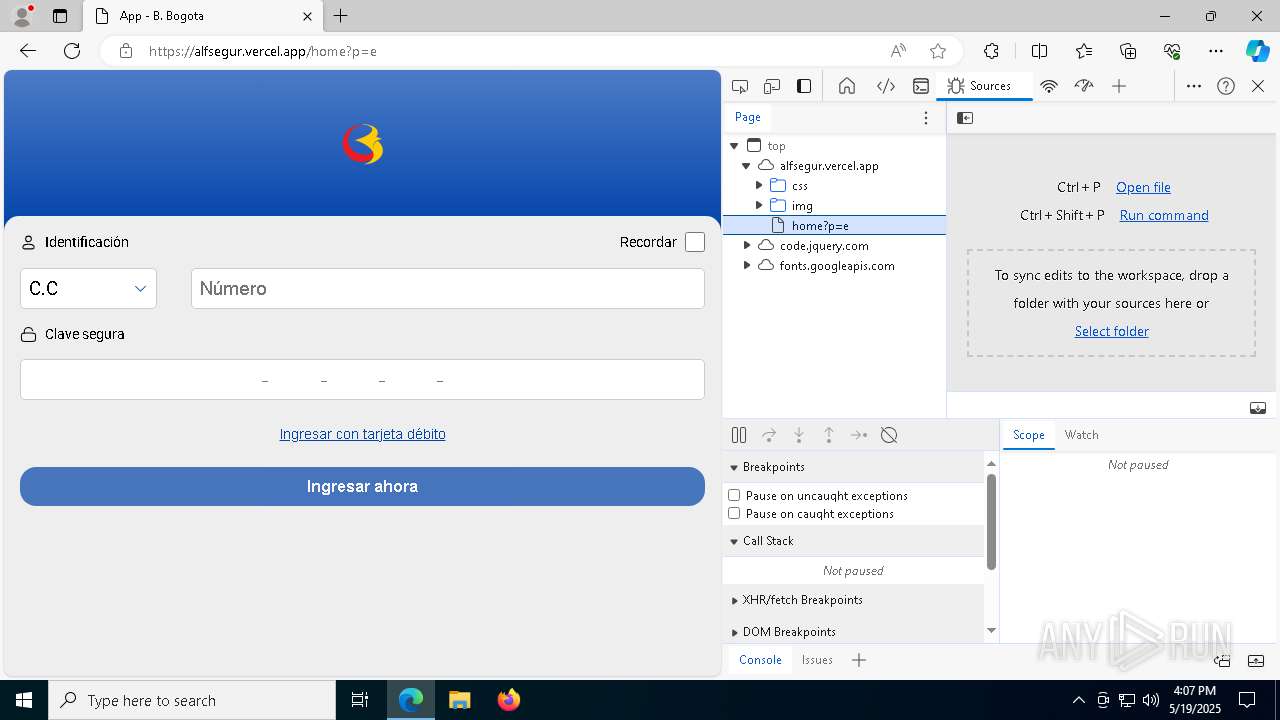Expand code.jquery.com node
The width and height of the screenshot is (1280, 720).
click(747, 245)
